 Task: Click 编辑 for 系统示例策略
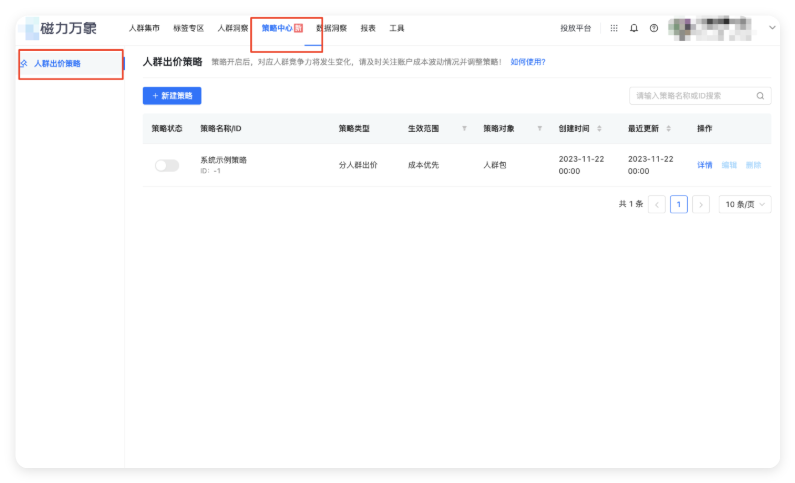pyautogui.click(x=729, y=165)
